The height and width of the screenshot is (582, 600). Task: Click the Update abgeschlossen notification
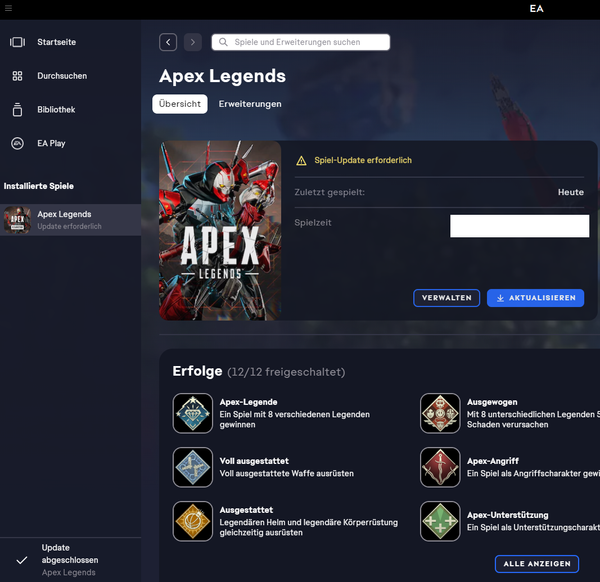click(x=70, y=560)
